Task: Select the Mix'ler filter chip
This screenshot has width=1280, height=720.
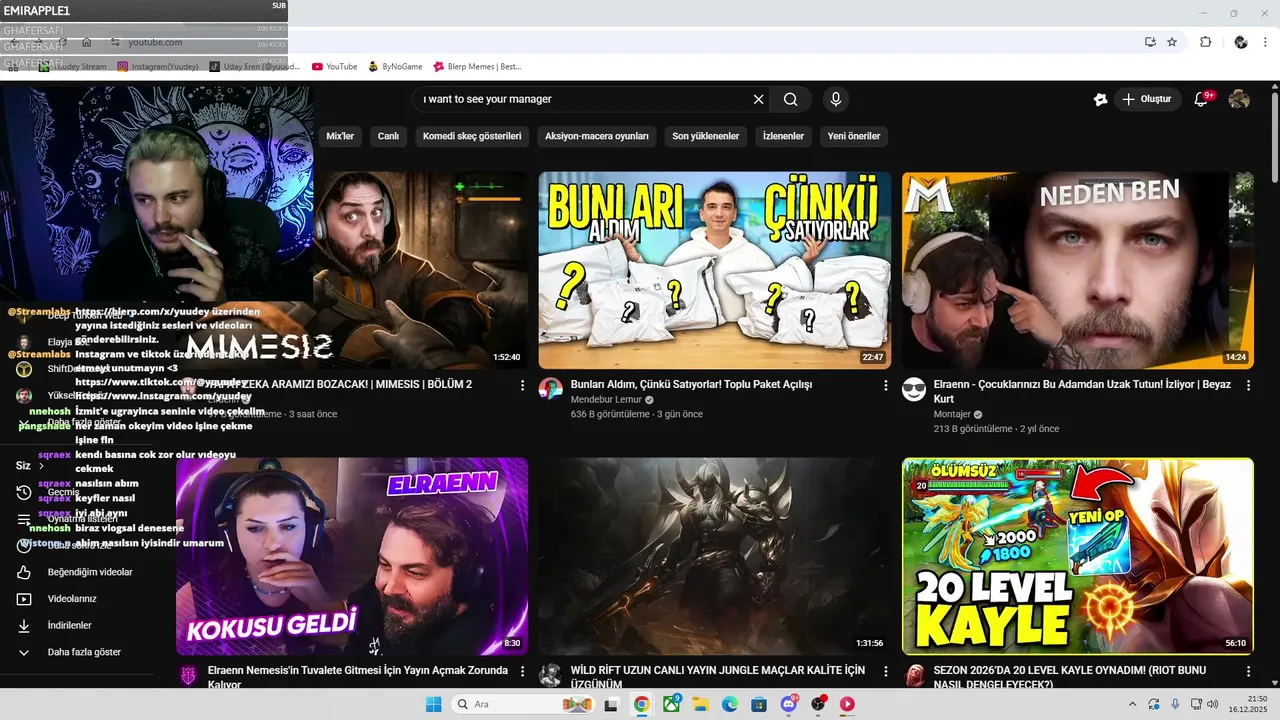Action: (x=340, y=136)
